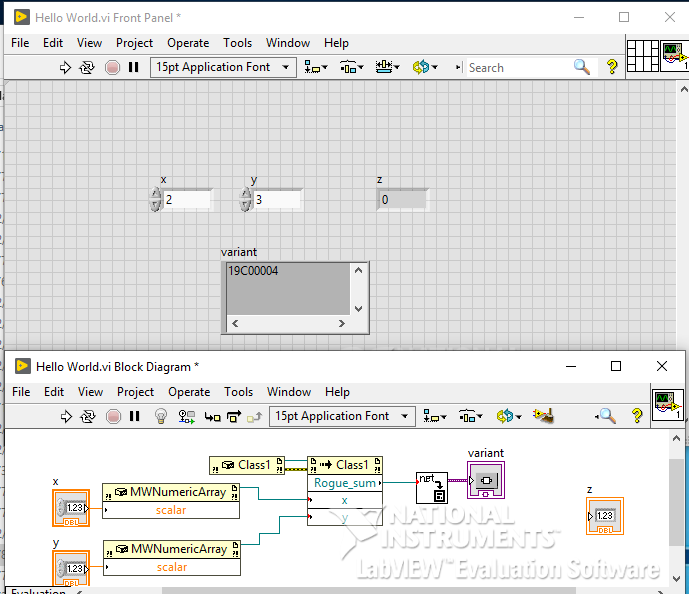
Task: Select the variant indicator terminal
Action: (x=486, y=480)
